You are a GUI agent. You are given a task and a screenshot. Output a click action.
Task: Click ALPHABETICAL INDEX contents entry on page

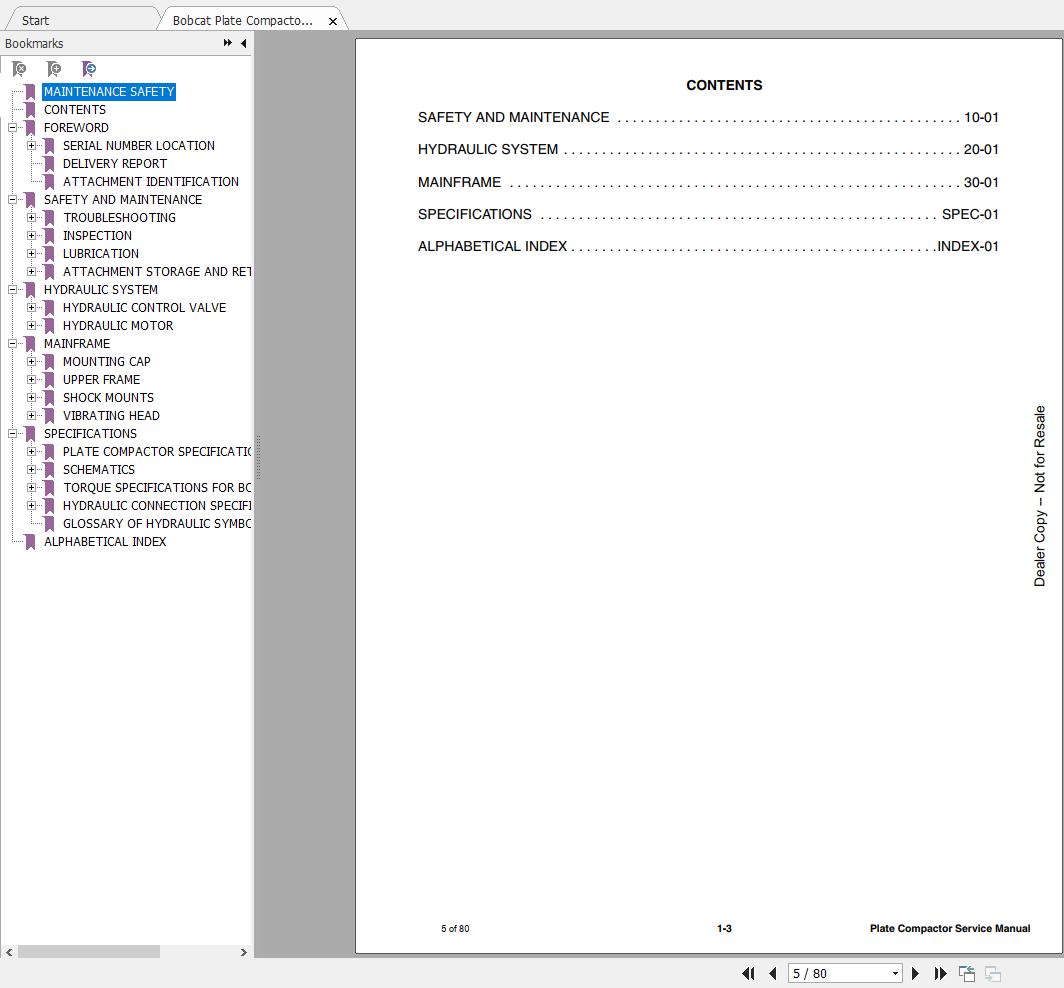pyautogui.click(x=708, y=246)
